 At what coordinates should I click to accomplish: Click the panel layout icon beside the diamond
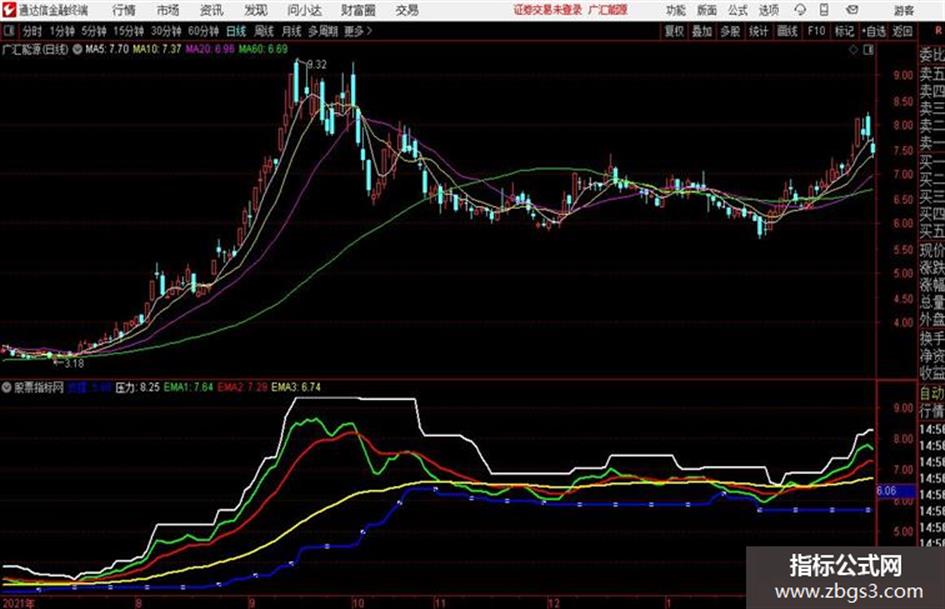868,50
